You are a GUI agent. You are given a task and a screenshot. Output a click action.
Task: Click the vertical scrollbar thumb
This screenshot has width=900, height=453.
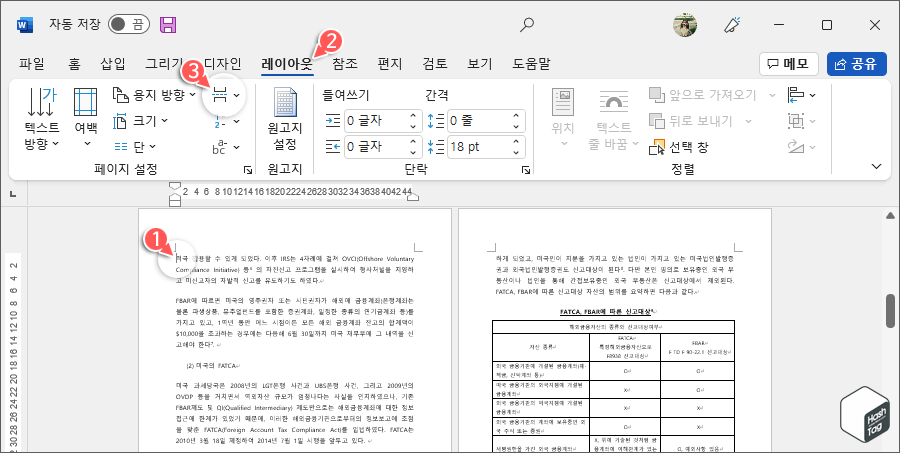click(890, 311)
